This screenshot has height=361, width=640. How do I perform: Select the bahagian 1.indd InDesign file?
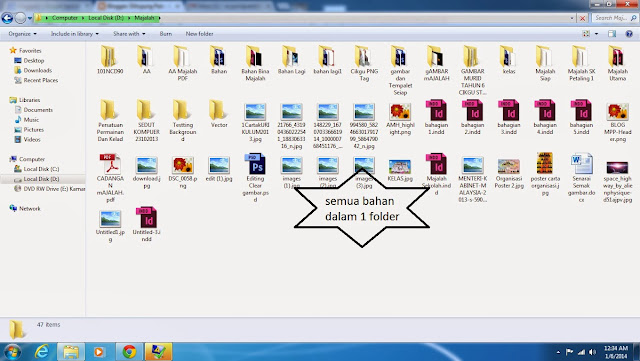coord(436,117)
